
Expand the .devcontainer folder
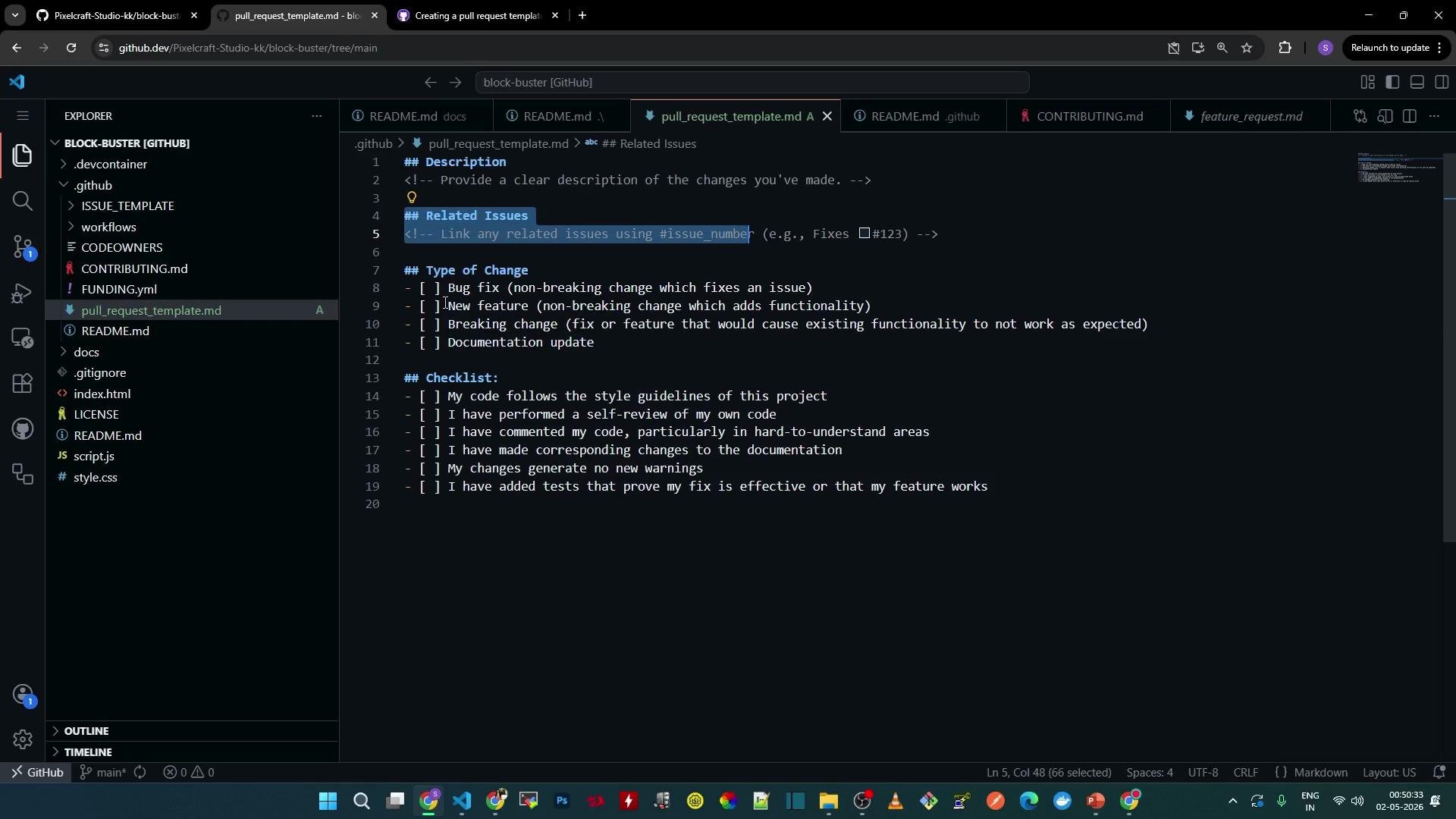tap(193, 165)
